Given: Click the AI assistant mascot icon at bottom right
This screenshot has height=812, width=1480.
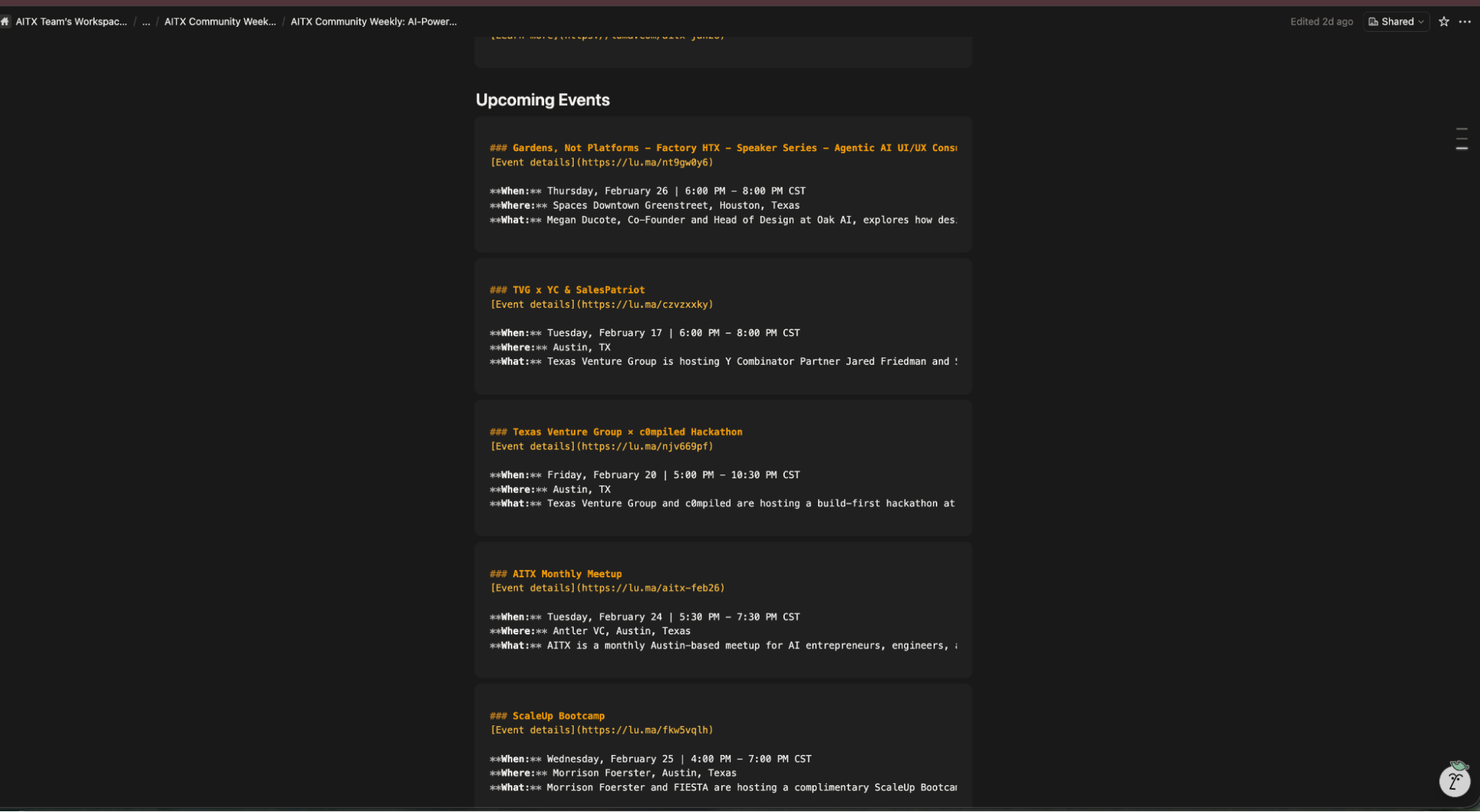Looking at the screenshot, I should click(1454, 781).
